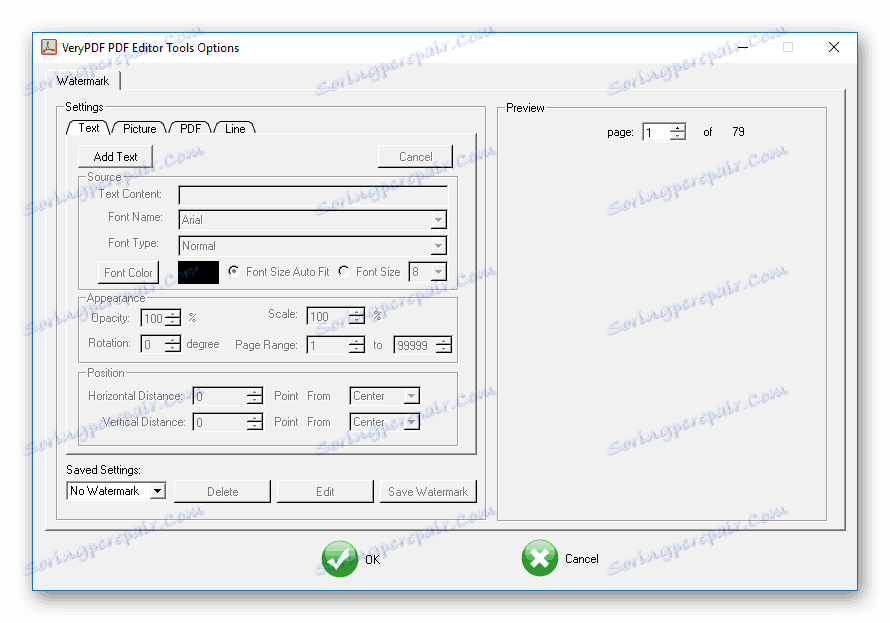Switch to the Text tab

pos(89,128)
